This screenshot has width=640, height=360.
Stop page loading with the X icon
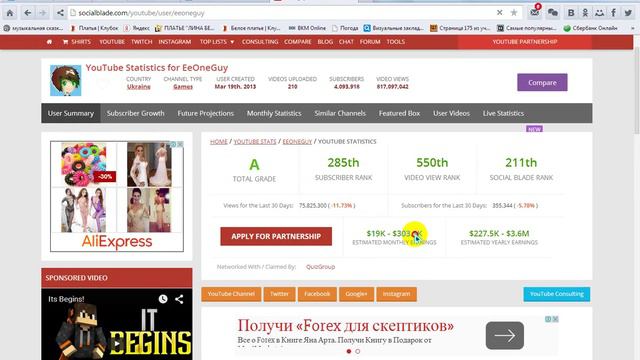click(500, 13)
